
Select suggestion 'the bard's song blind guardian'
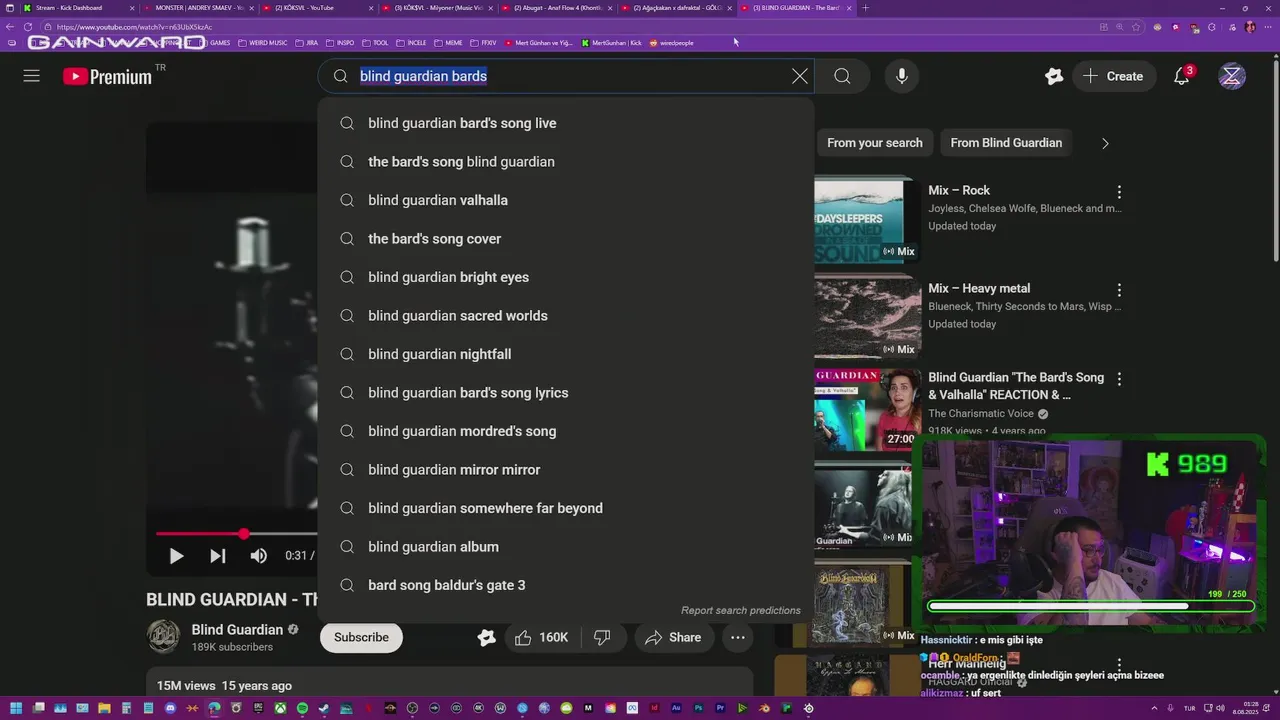566,162
